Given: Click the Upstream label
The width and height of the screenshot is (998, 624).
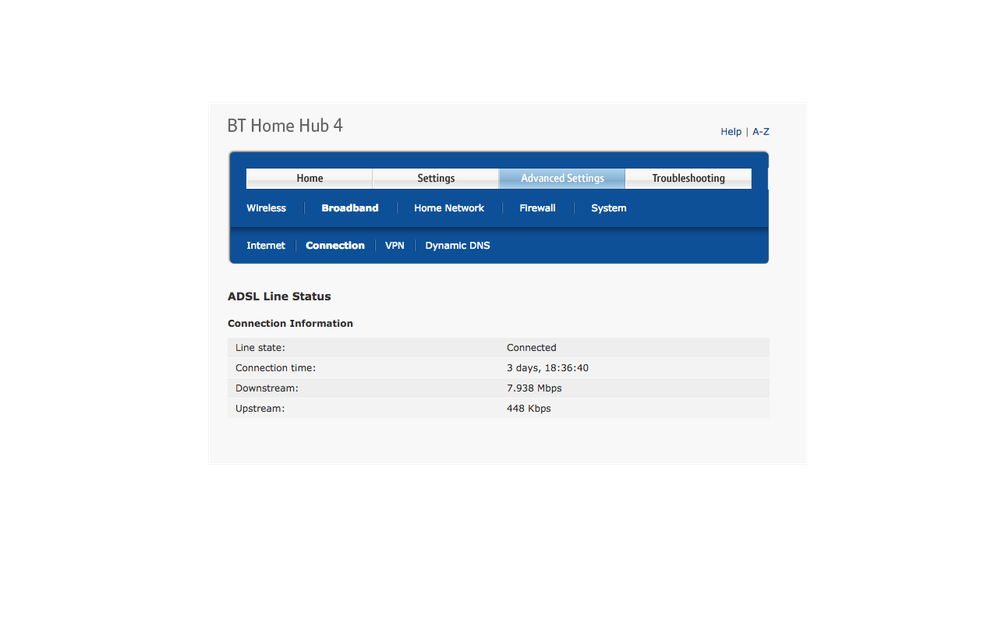Looking at the screenshot, I should (x=260, y=409).
